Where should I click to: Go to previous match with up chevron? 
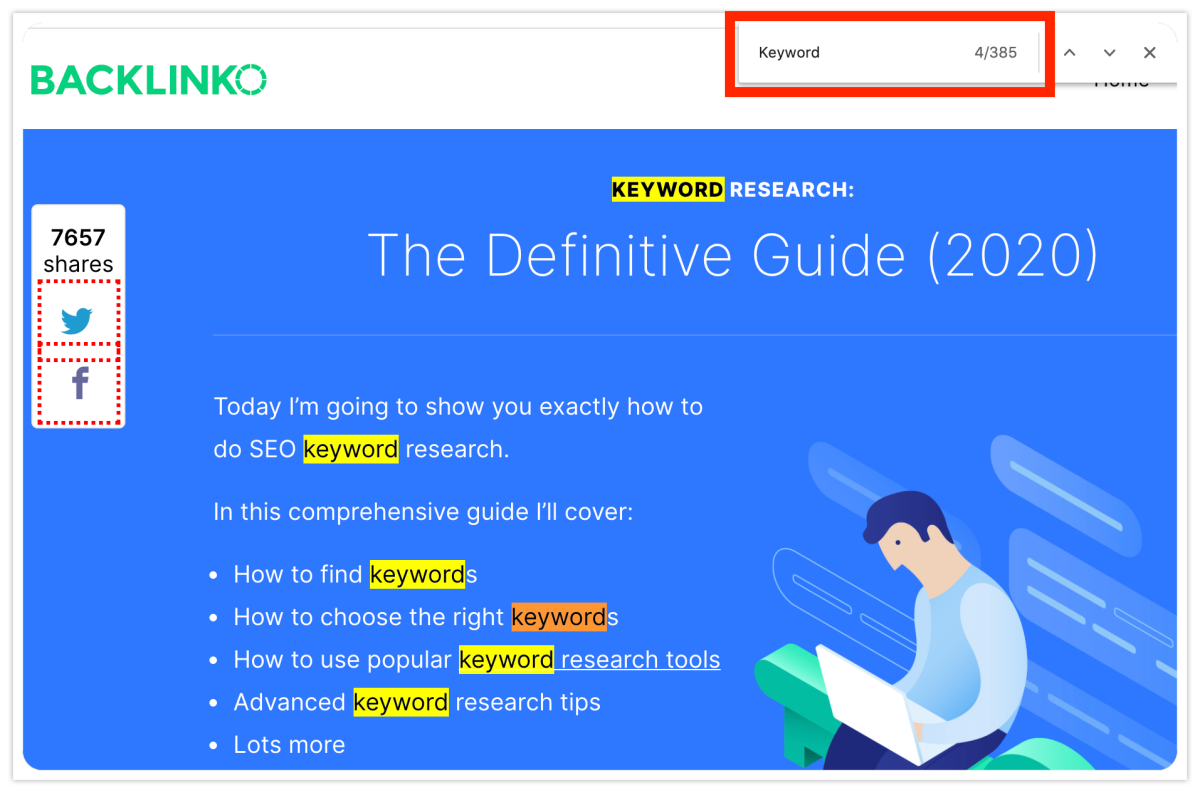(x=1069, y=53)
